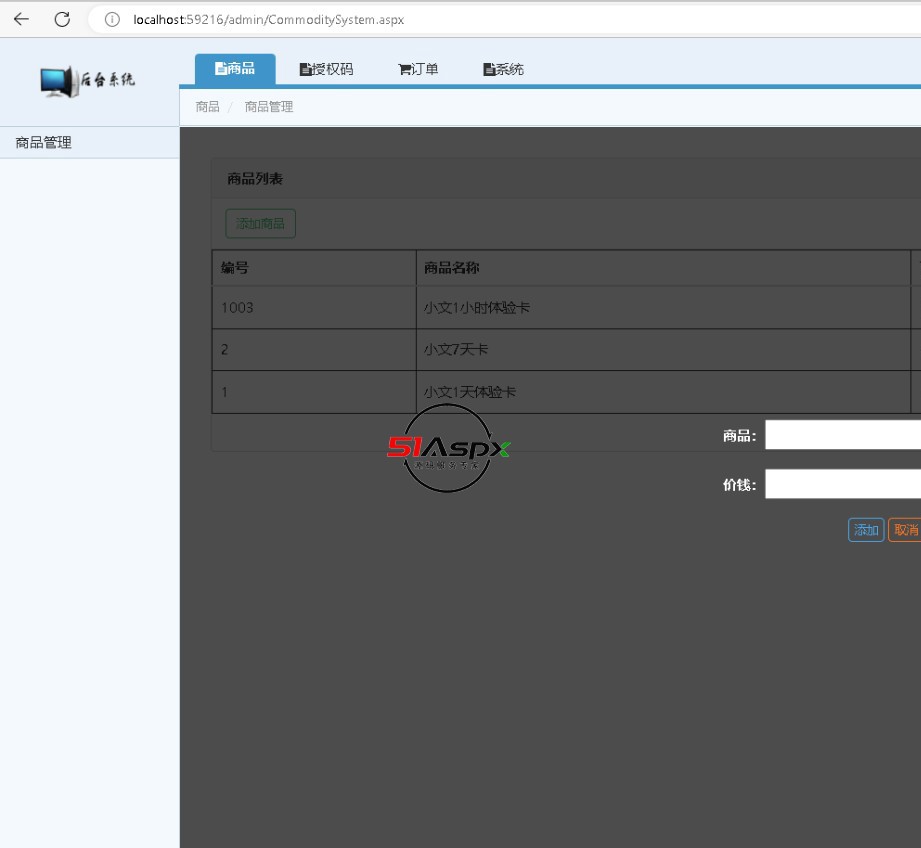Image resolution: width=921 pixels, height=848 pixels.
Task: Select 商品管理 in the sidebar
Action: pyautogui.click(x=89, y=143)
